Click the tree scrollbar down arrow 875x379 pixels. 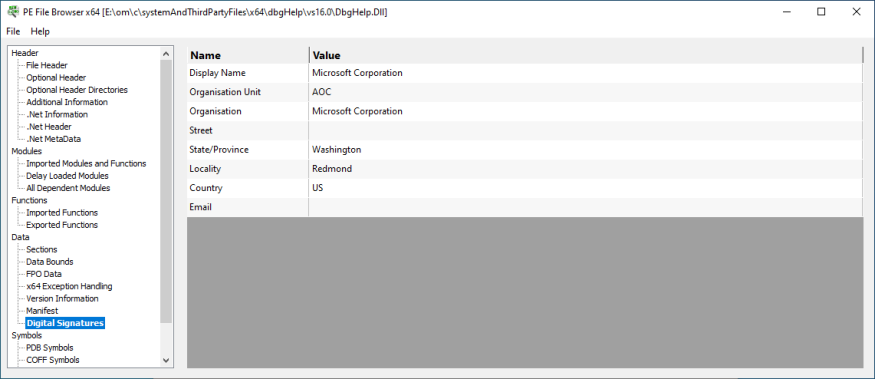[166, 360]
